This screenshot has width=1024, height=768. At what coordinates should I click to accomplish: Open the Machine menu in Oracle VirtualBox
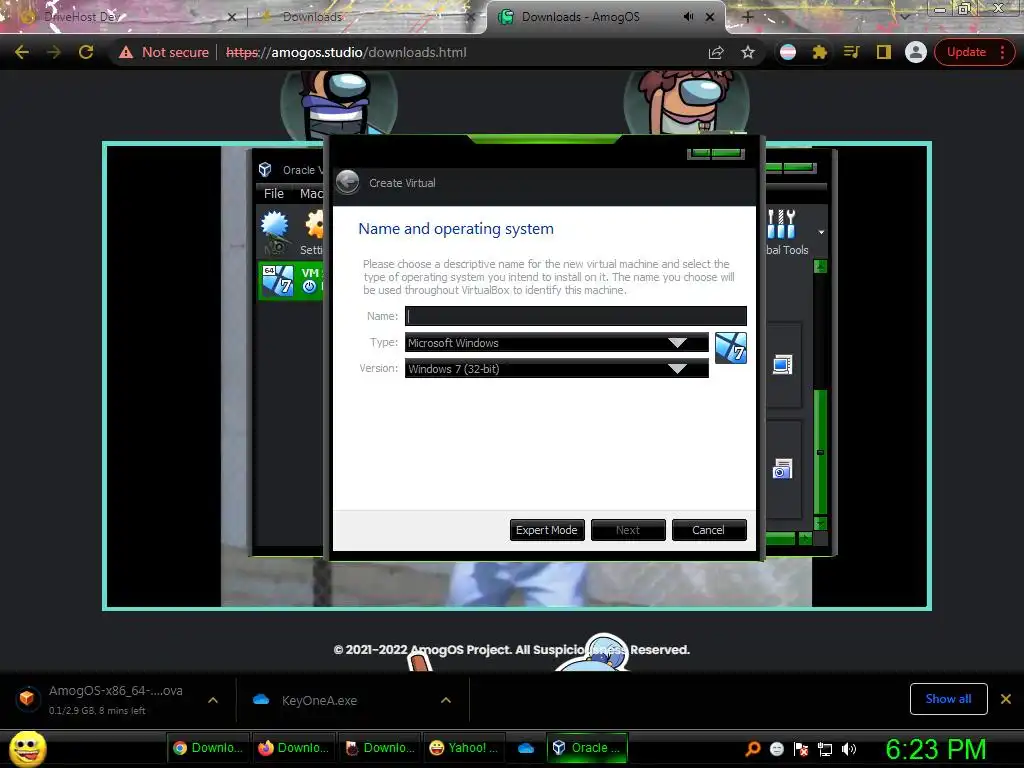point(311,193)
